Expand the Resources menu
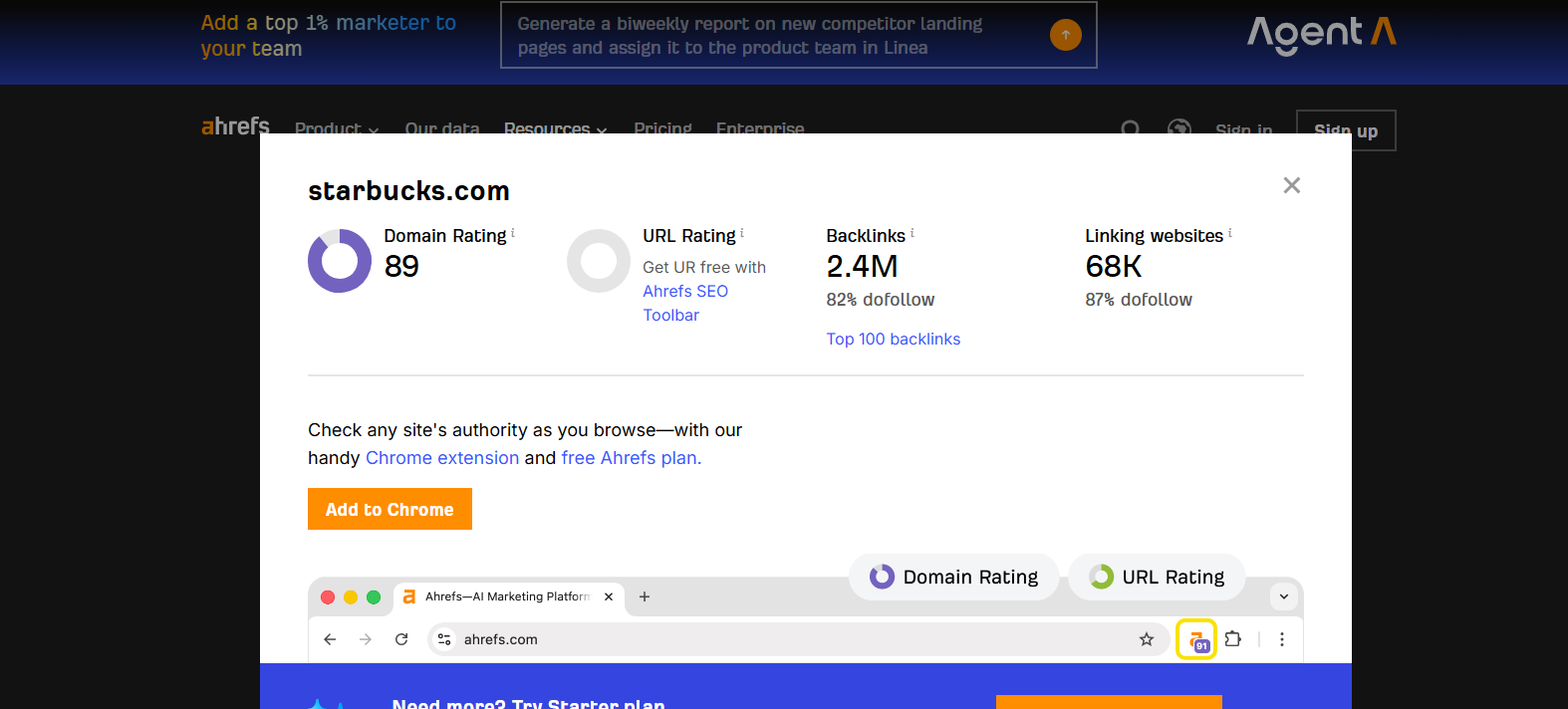The image size is (1568, 709). tap(555, 129)
